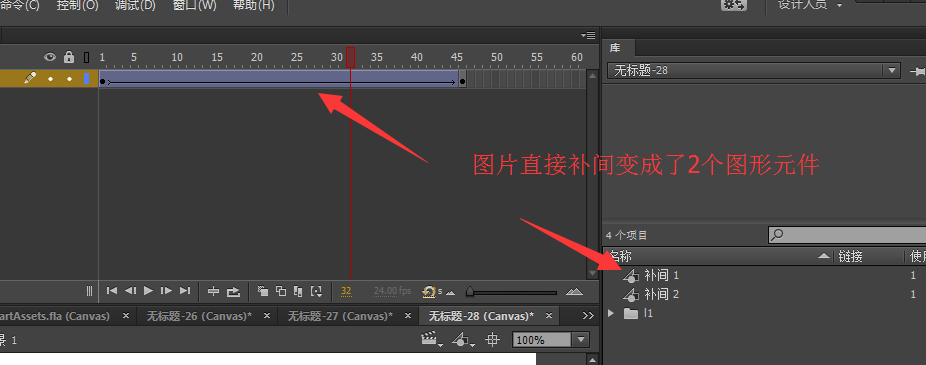Step forward one frame
Image resolution: width=926 pixels, height=365 pixels.
pos(167,291)
